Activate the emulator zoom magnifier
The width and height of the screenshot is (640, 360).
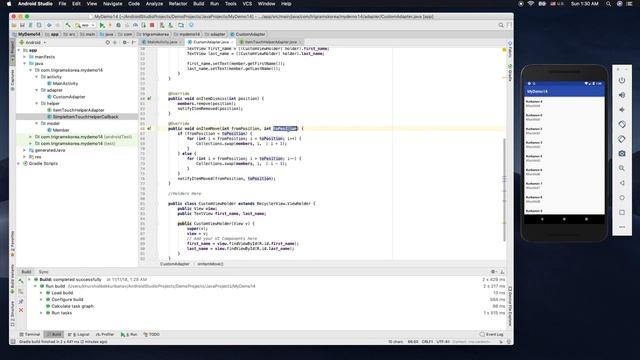click(622, 168)
